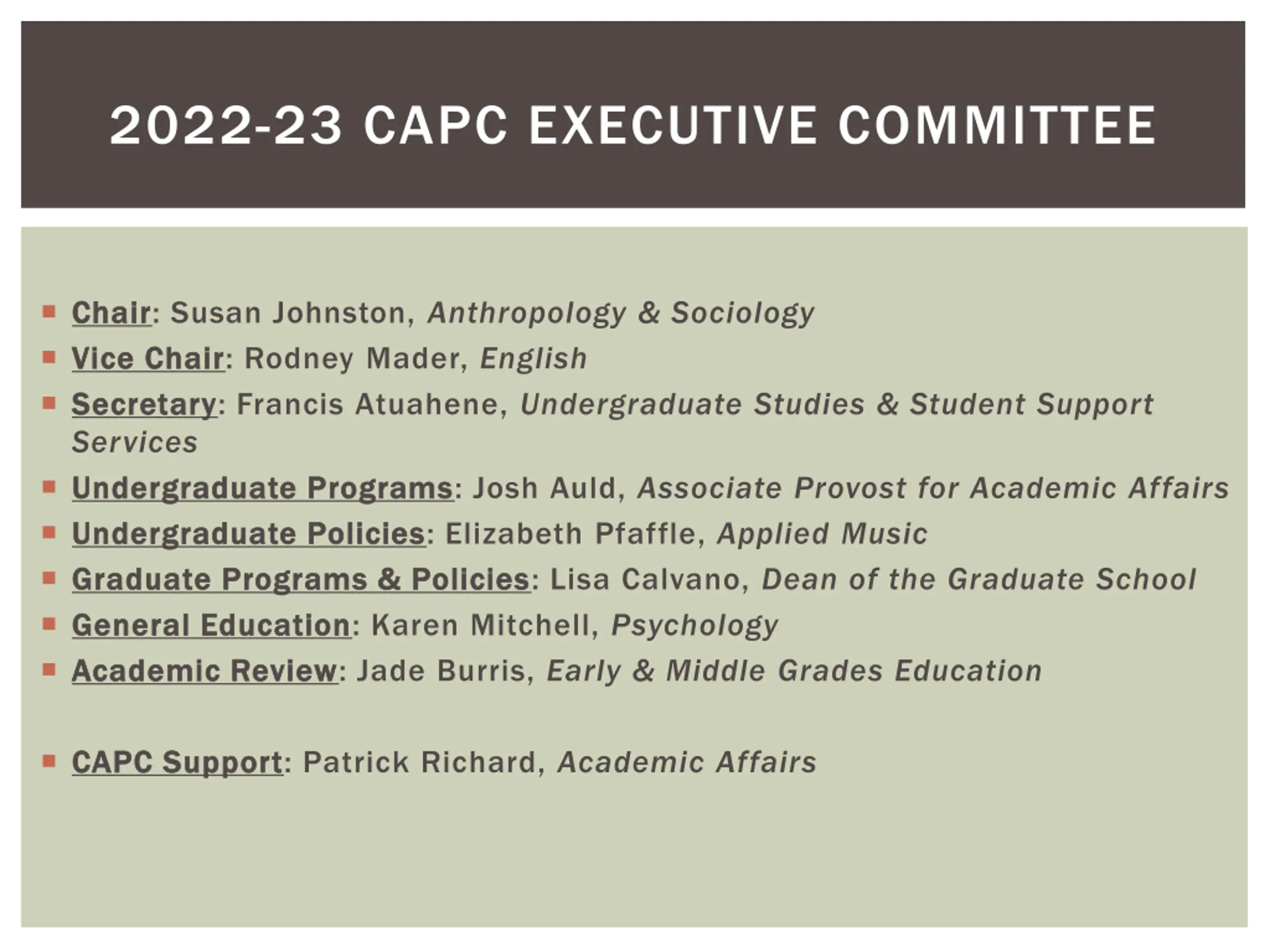Click the CAPC Support underlined label

point(178,763)
